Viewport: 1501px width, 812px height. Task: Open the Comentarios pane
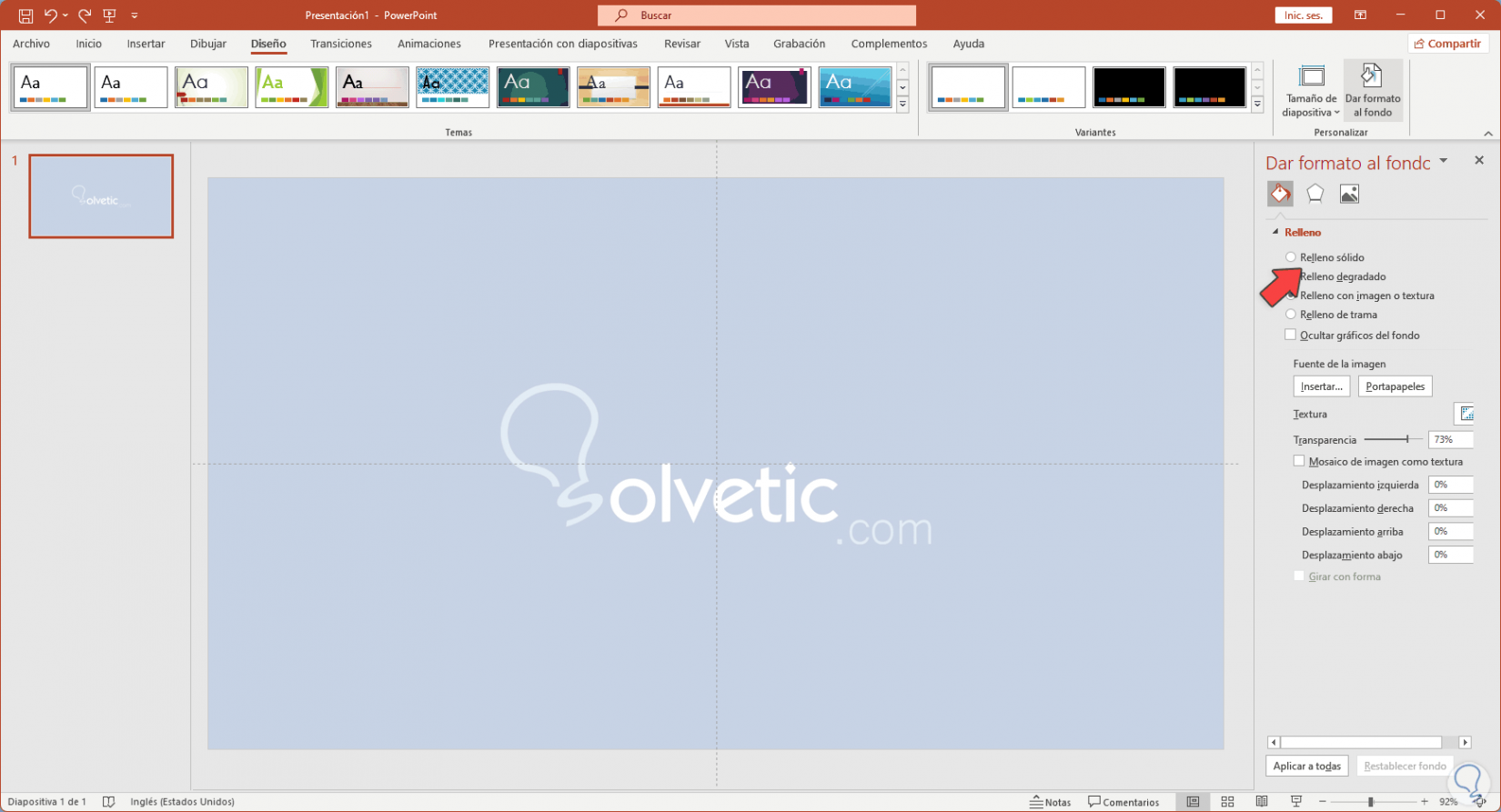[1124, 802]
